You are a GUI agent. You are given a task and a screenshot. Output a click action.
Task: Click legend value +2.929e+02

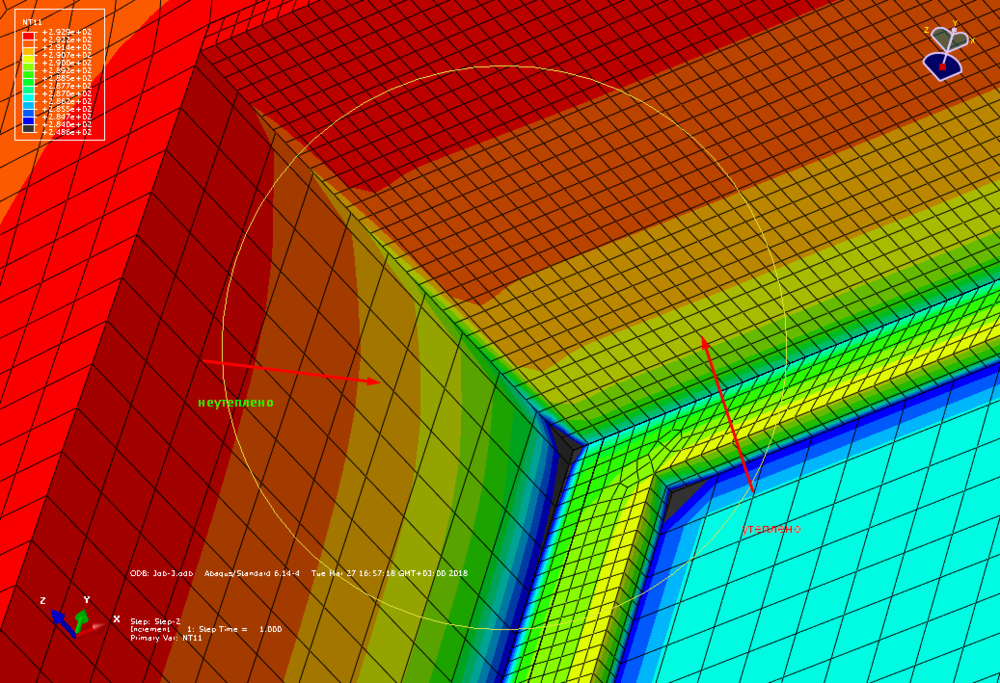point(67,33)
